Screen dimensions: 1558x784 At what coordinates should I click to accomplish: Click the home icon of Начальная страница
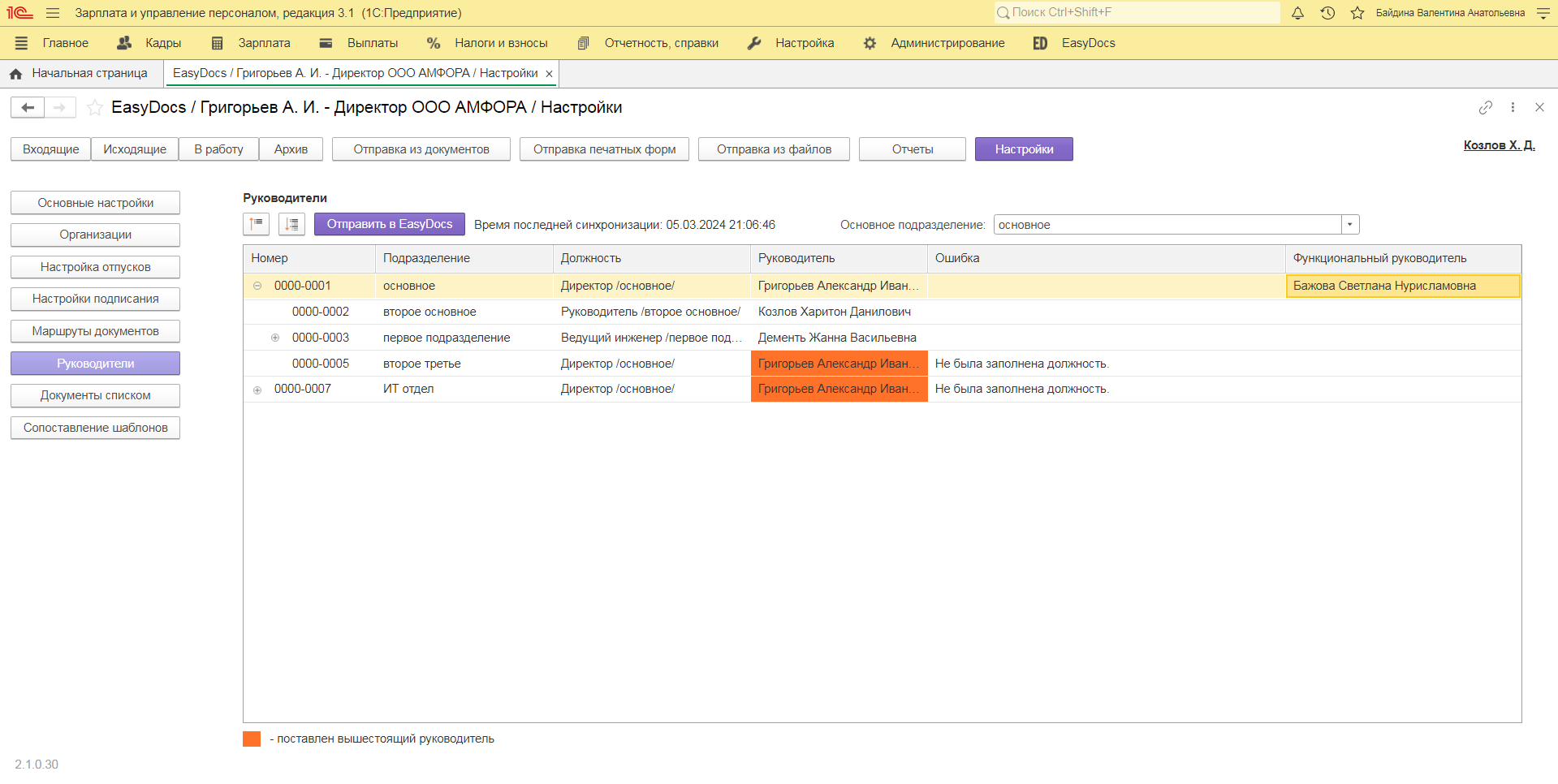pyautogui.click(x=15, y=74)
